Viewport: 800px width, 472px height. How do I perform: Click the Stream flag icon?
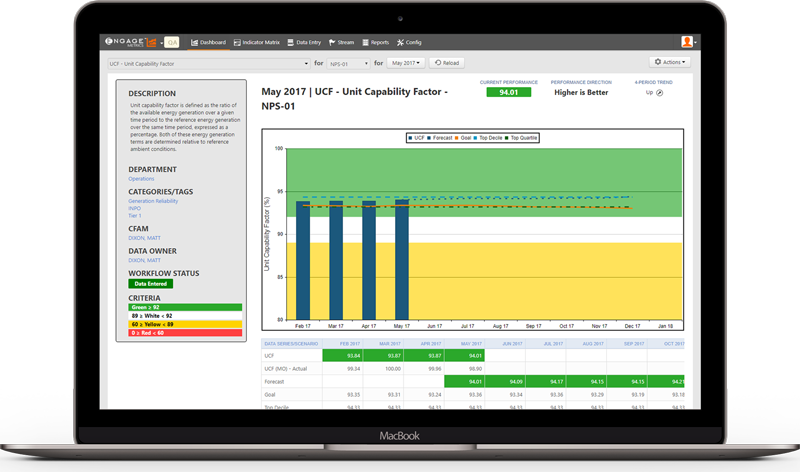(x=333, y=43)
